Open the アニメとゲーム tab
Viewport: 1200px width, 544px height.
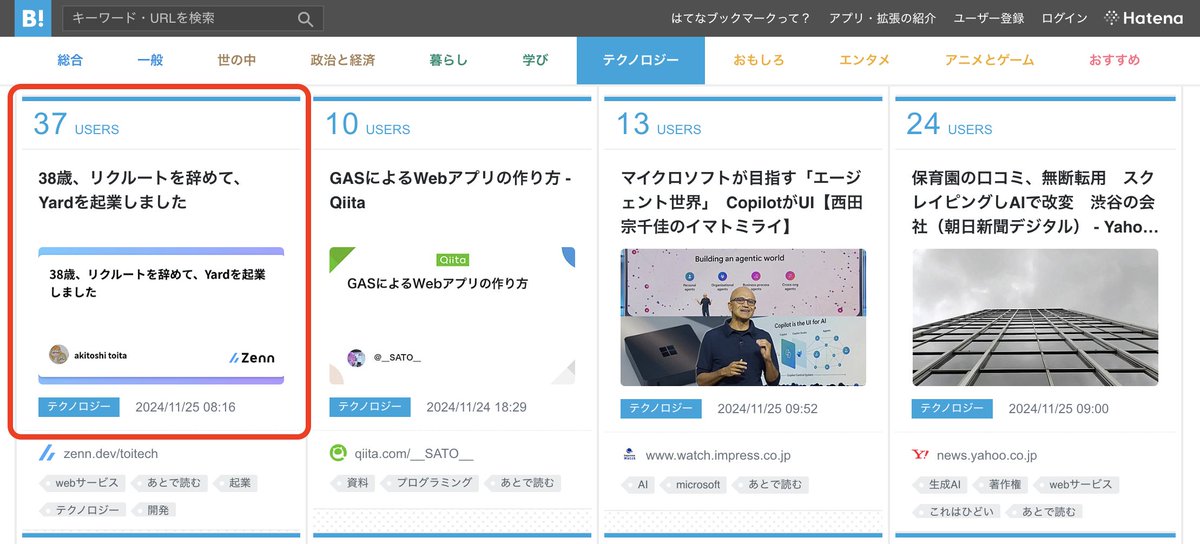[x=990, y=60]
